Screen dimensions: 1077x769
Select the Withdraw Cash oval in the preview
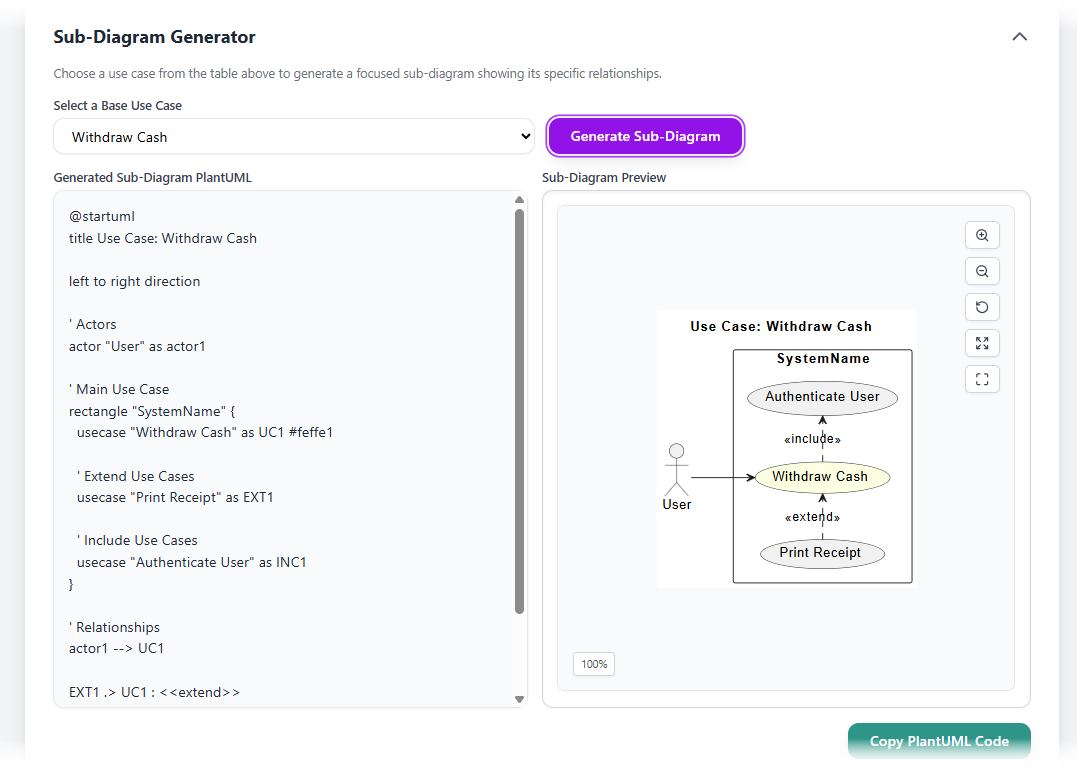[x=822, y=477]
